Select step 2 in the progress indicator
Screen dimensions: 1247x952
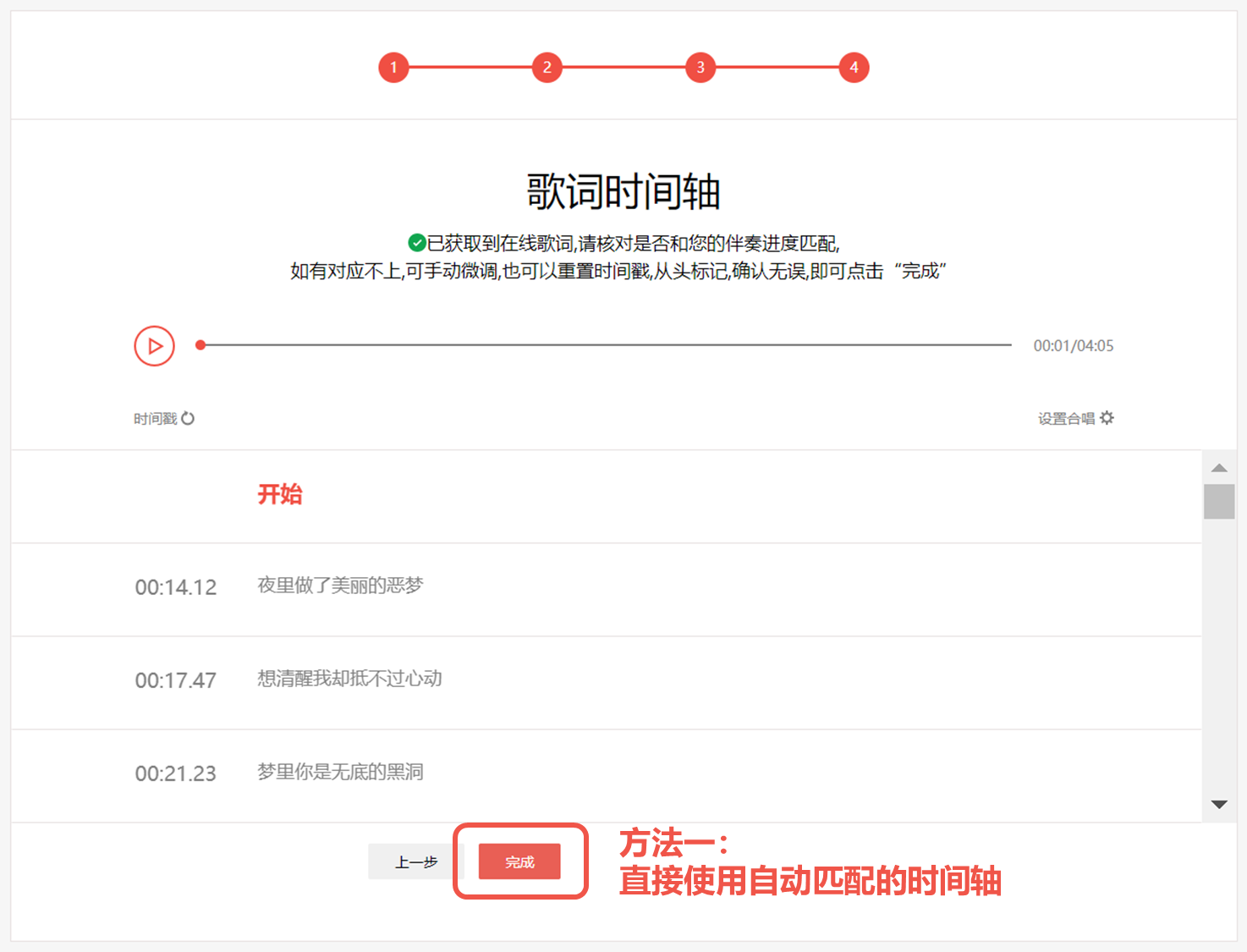(547, 67)
